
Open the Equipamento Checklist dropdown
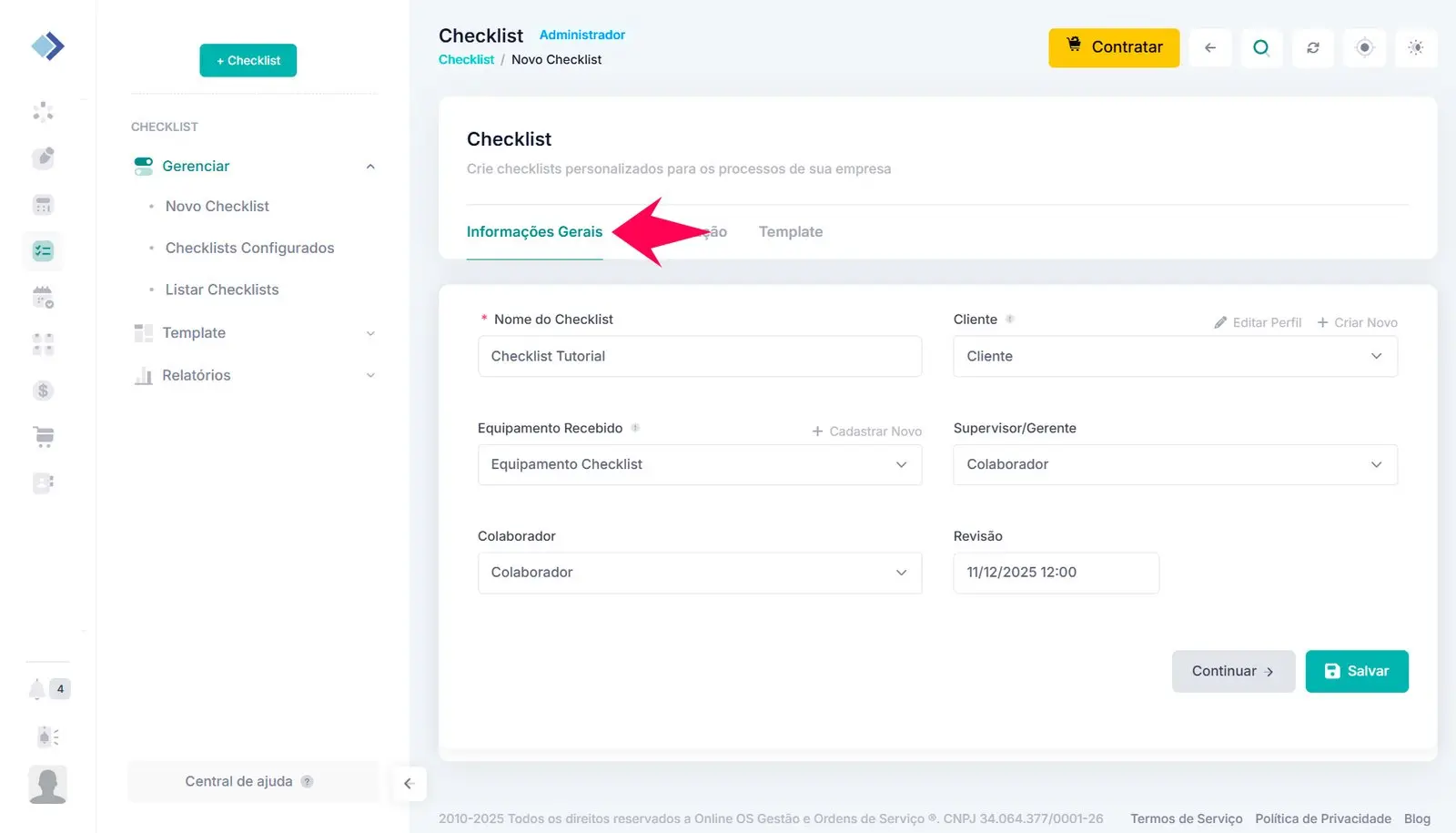[699, 464]
